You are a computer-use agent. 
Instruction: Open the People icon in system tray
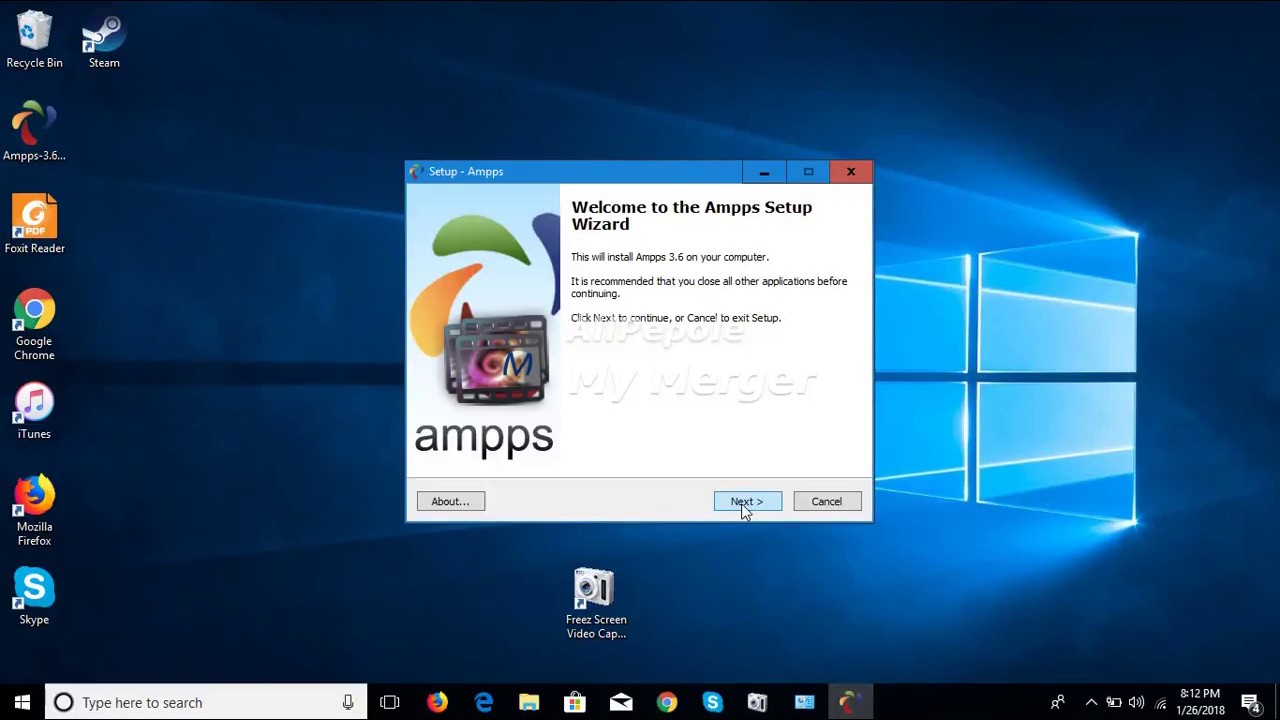point(1058,702)
